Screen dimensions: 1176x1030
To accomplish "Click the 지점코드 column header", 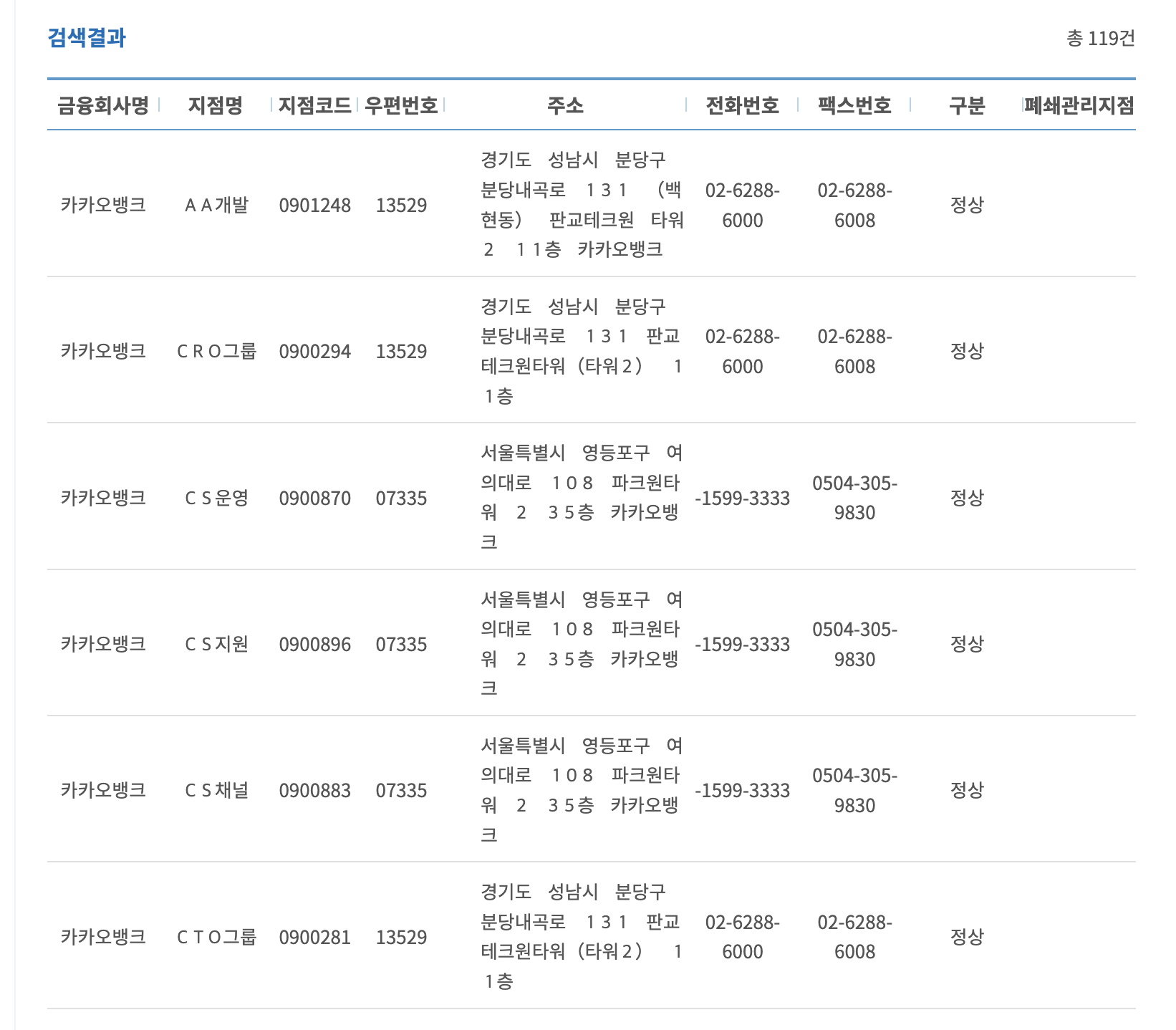I will (315, 106).
